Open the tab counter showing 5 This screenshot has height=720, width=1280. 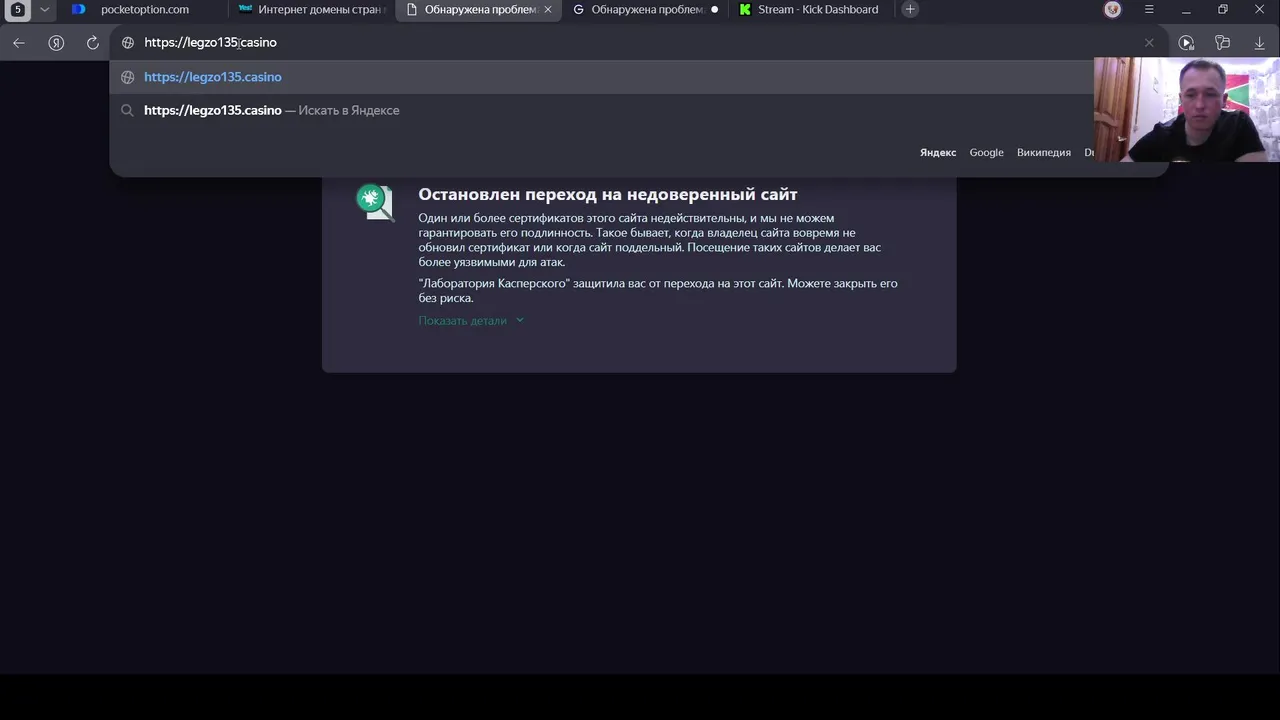coord(17,10)
